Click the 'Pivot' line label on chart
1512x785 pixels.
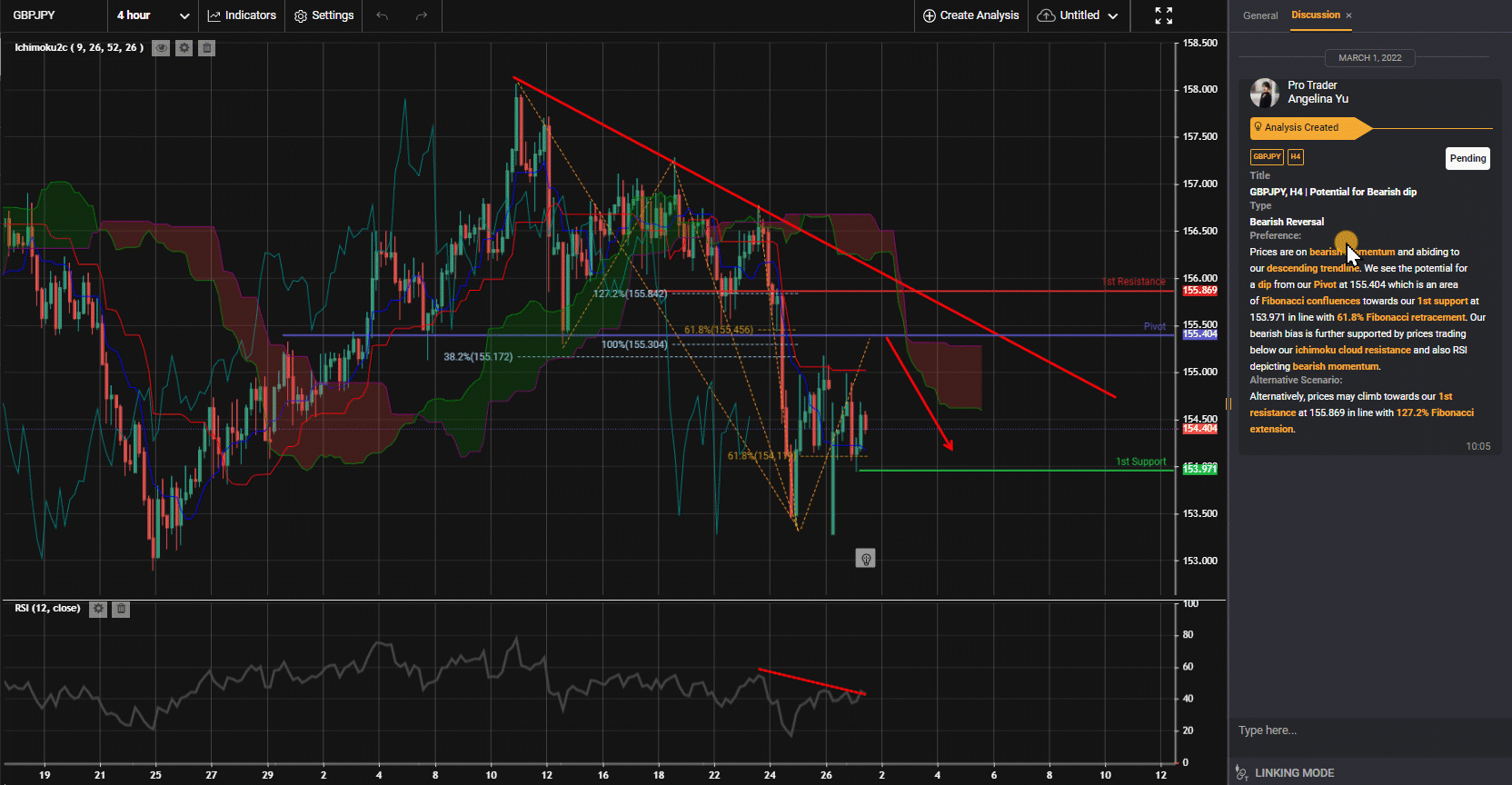pos(1154,326)
